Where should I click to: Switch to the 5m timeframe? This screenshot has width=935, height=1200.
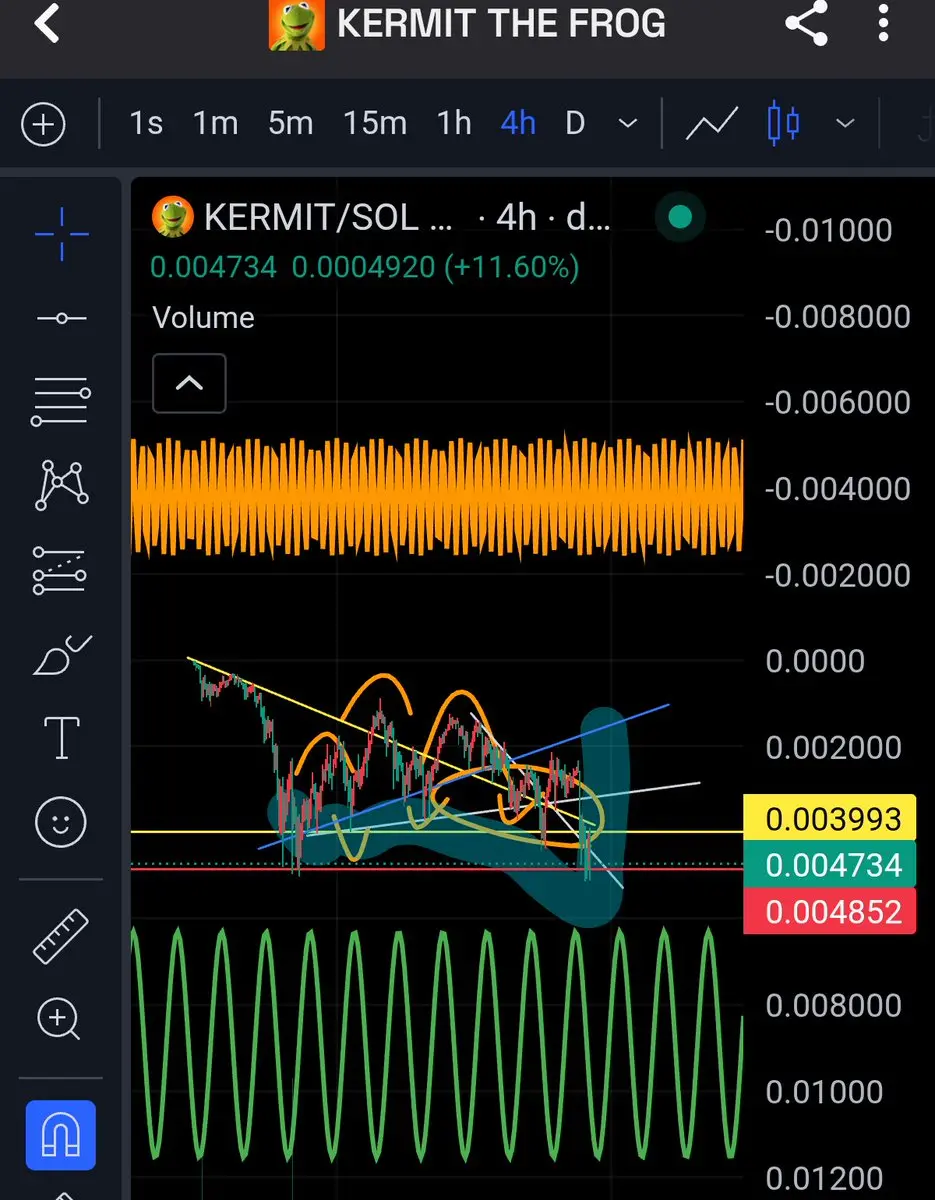tap(290, 123)
